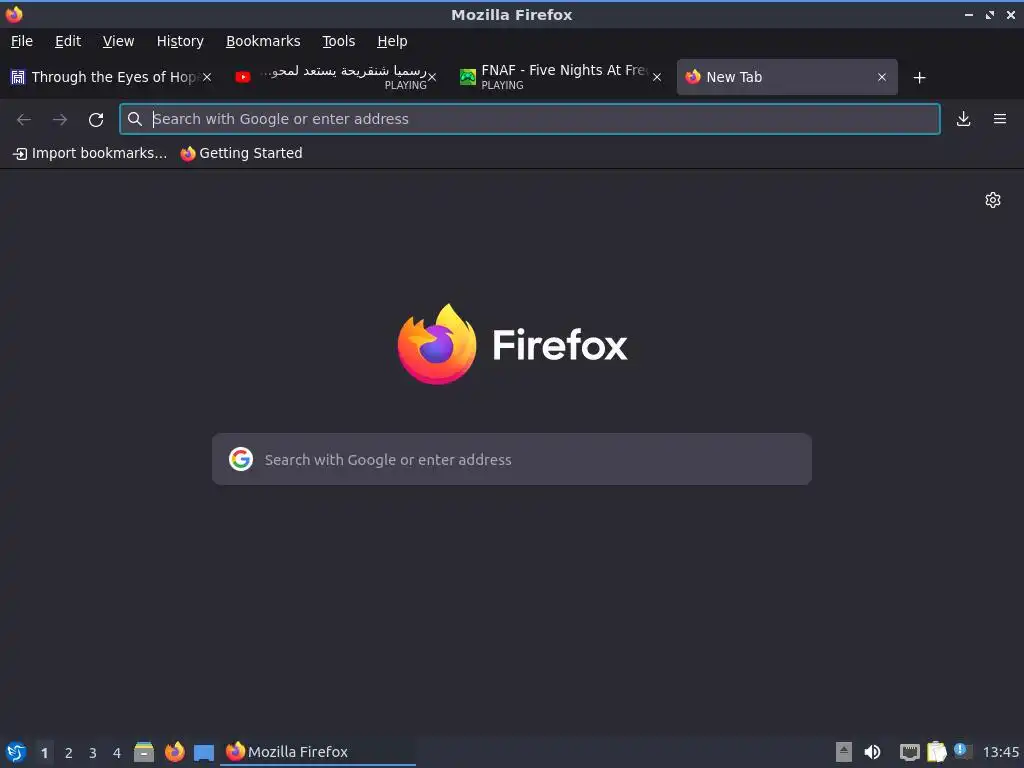Click the Firefox icon in the title bar
The image size is (1024, 768).
(14, 14)
